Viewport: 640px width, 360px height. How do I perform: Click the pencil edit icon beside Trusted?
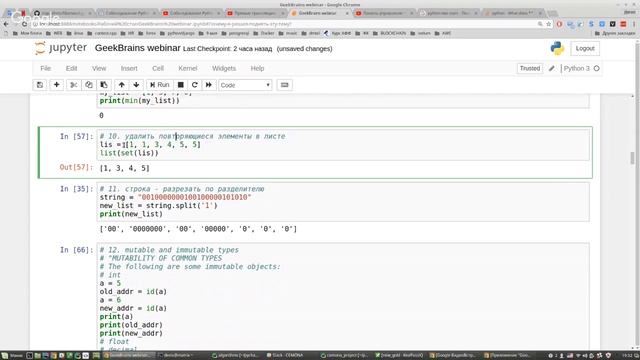pyautogui.click(x=551, y=69)
